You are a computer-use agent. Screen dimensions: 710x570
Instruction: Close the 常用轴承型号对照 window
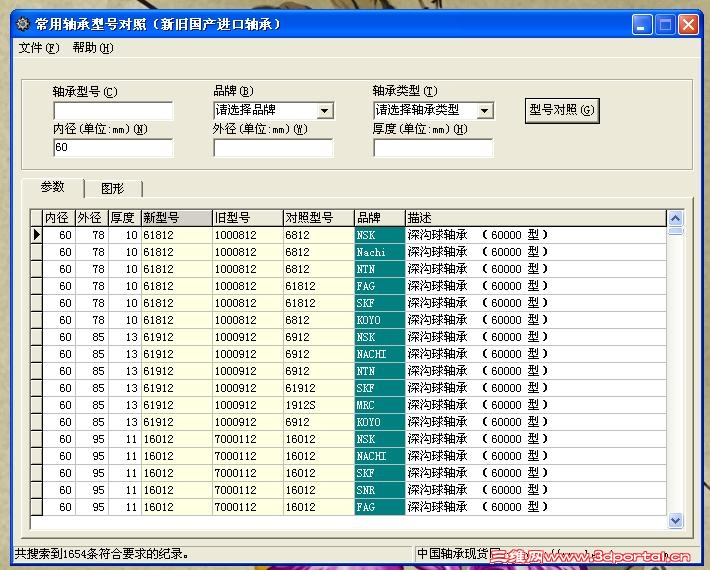[688, 24]
